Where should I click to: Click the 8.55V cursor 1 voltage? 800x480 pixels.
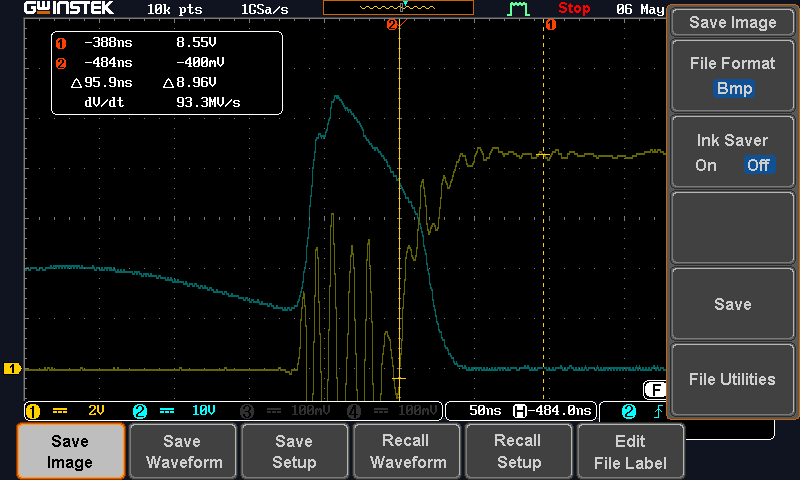pos(196,42)
